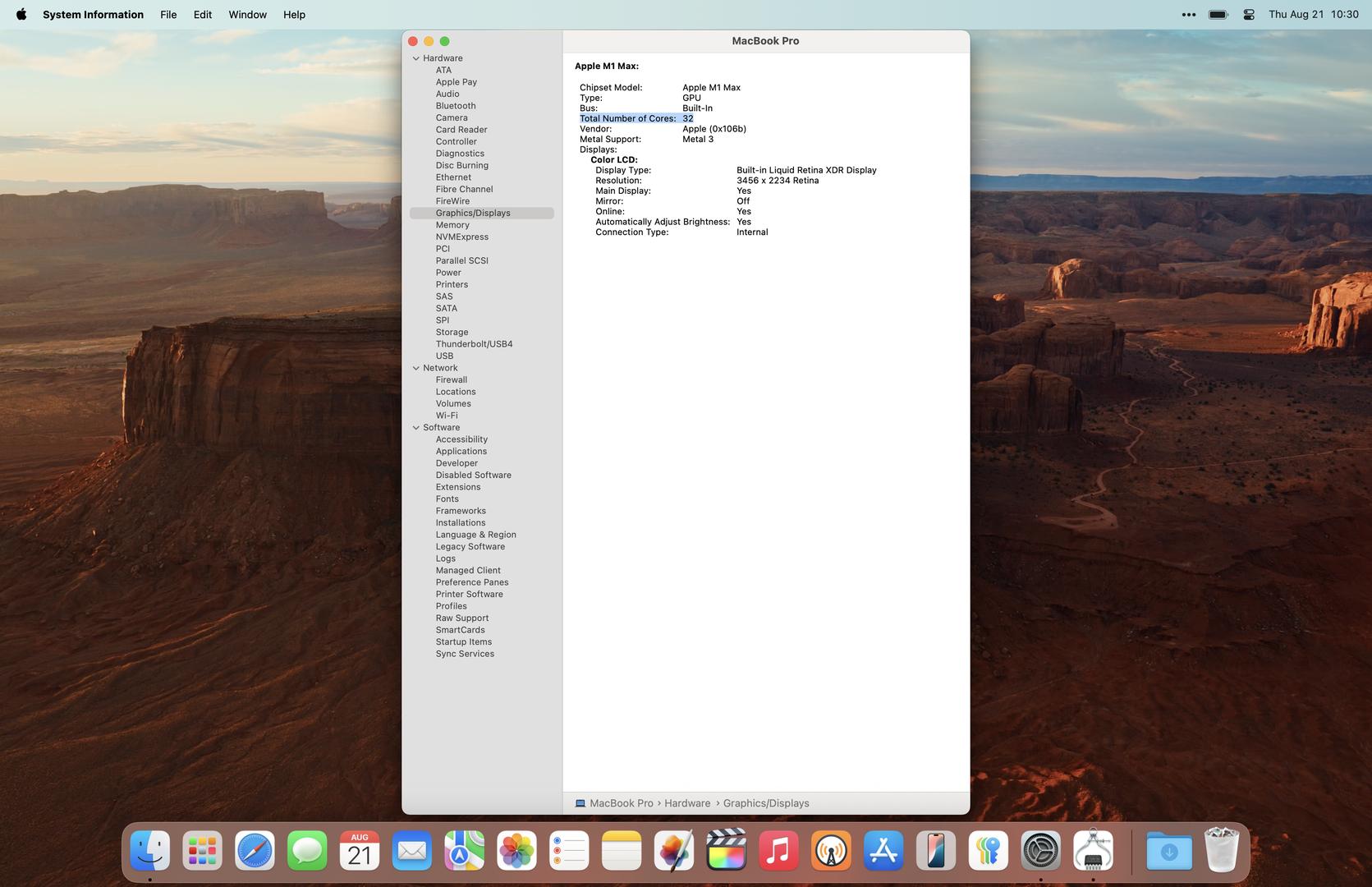Open the File menu
The width and height of the screenshot is (1372, 887).
(x=168, y=14)
